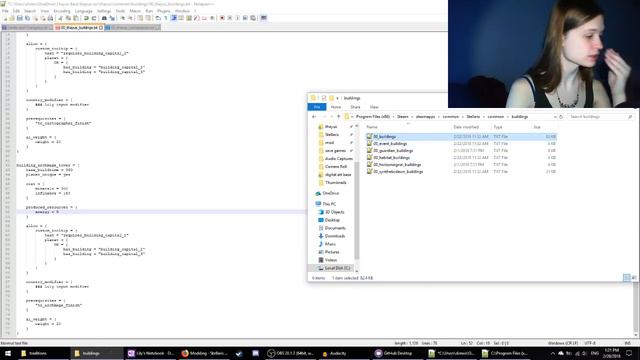The image size is (640, 360).
Task: Open the Home ribbon tab in Explorer
Action: coord(336,107)
